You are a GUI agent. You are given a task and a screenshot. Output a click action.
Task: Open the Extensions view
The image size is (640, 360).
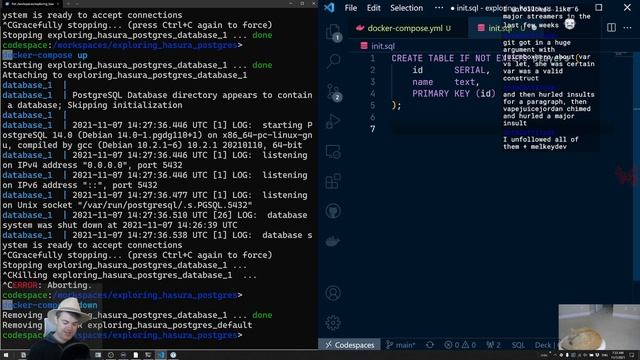[x=333, y=181]
